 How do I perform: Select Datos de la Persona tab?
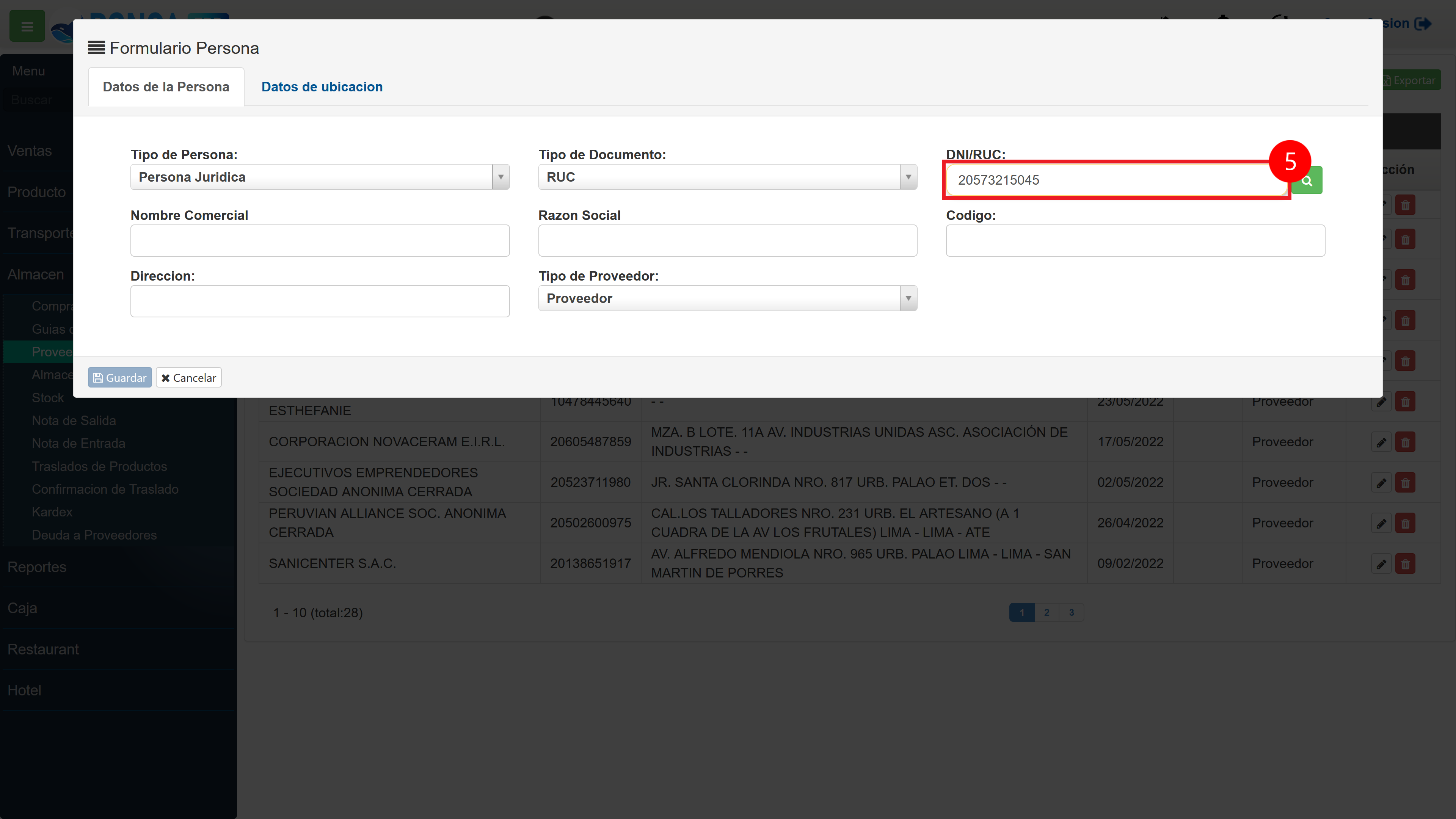click(166, 87)
